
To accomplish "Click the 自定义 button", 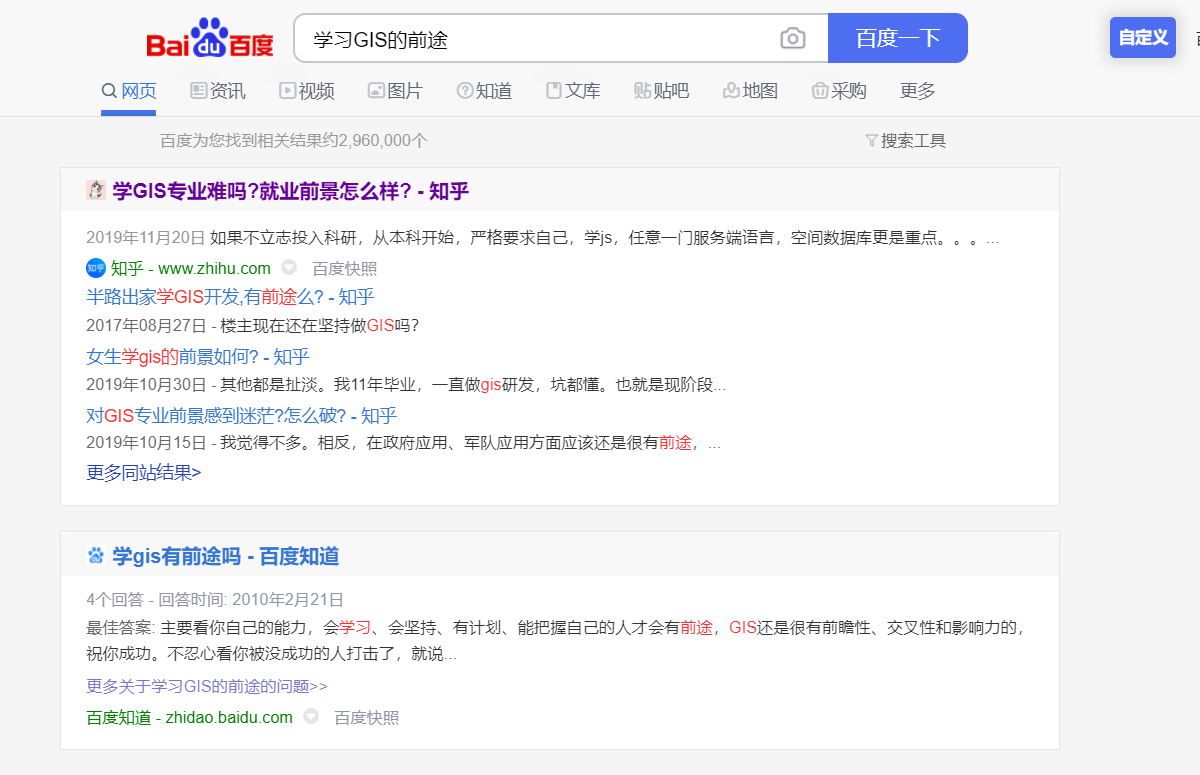I will (x=1143, y=38).
